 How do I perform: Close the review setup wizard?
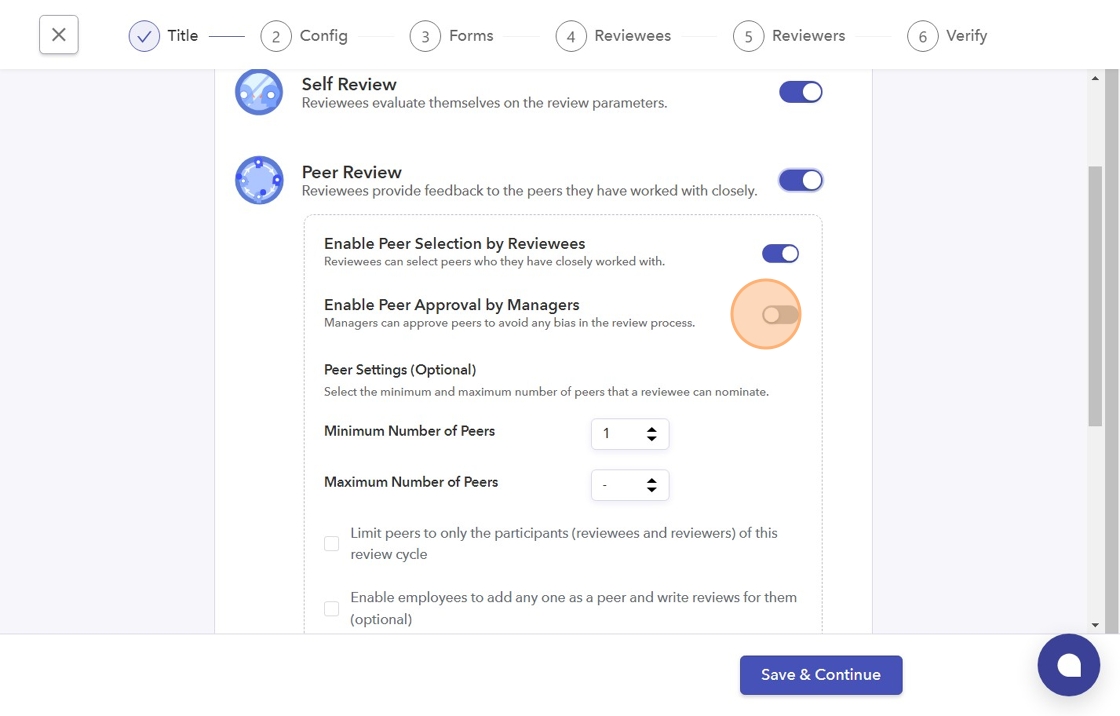click(x=59, y=35)
